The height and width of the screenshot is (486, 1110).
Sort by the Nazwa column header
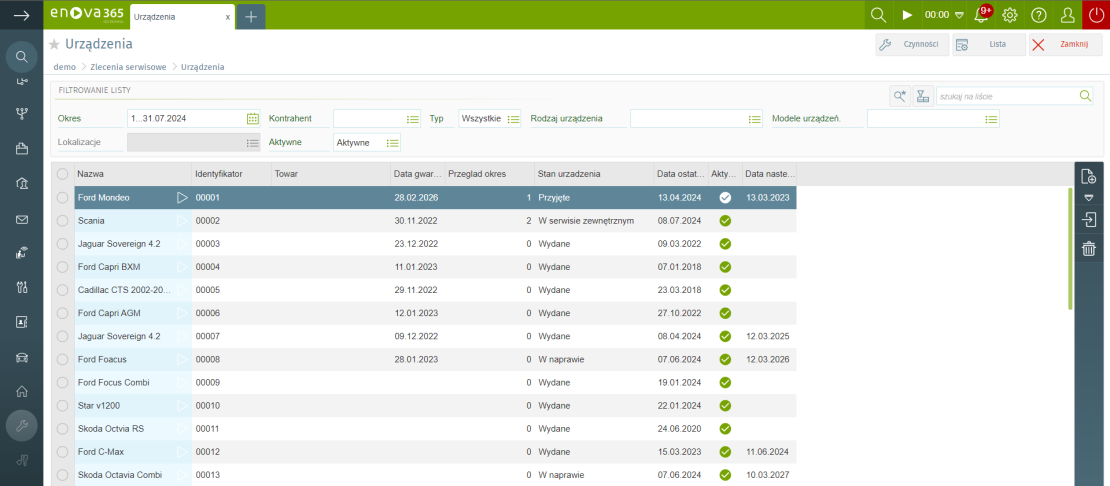coord(132,174)
